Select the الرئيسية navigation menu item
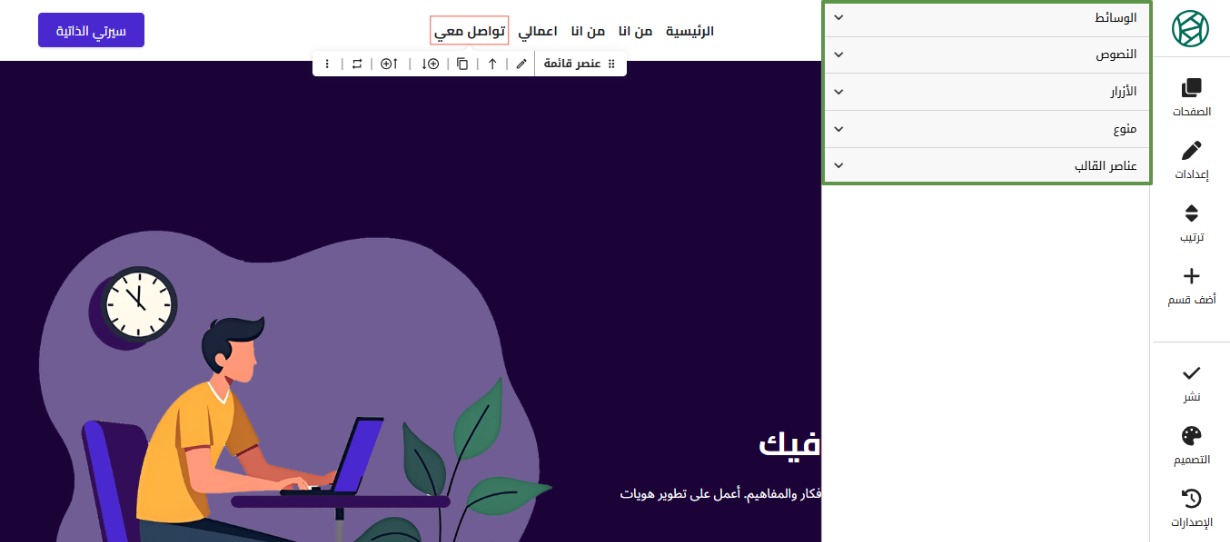The width and height of the screenshot is (1230, 542). pos(690,31)
